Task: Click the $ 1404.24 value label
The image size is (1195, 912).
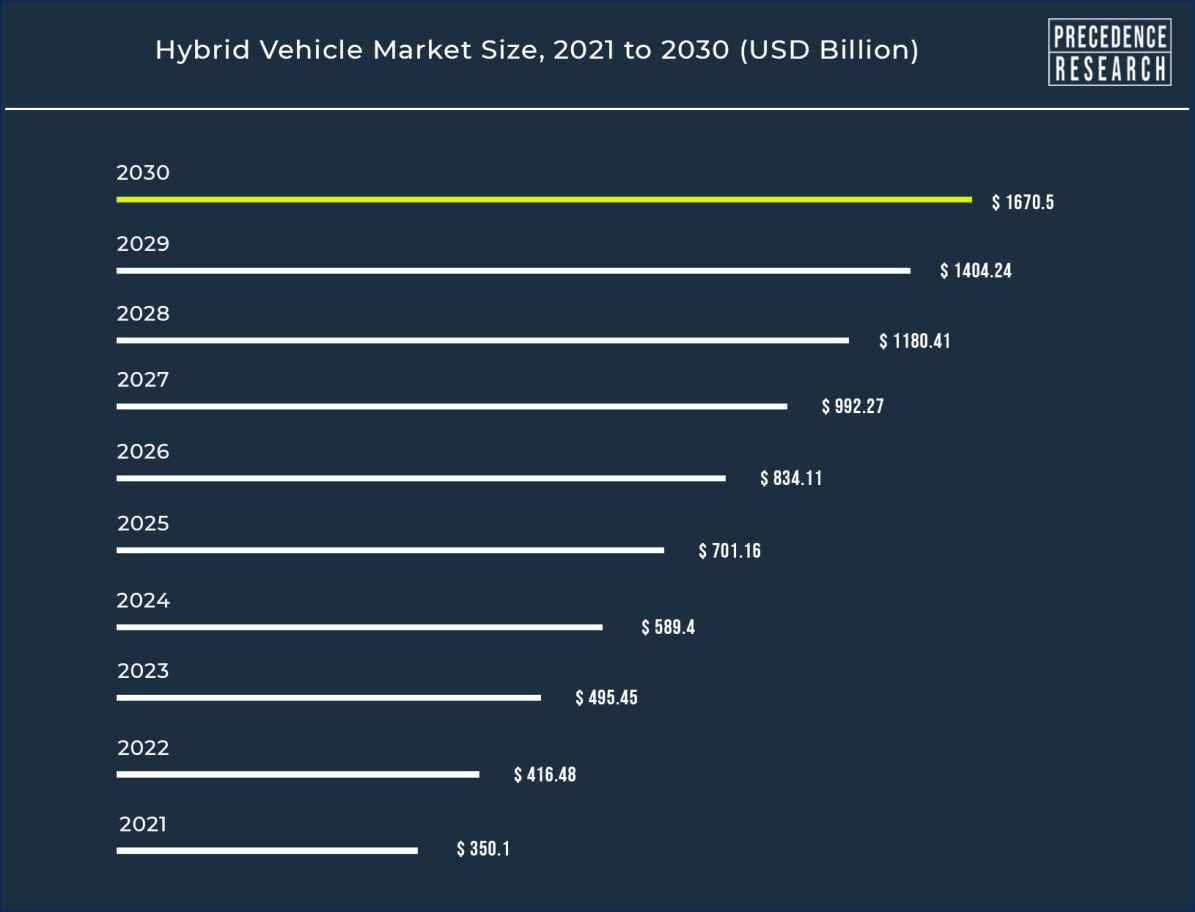Action: (x=975, y=271)
